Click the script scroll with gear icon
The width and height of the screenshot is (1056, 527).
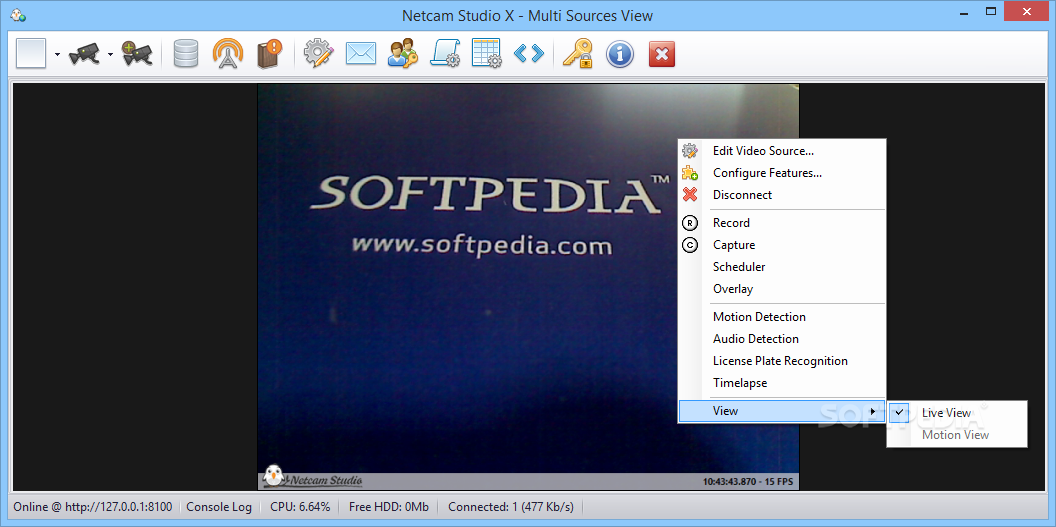tap(444, 53)
